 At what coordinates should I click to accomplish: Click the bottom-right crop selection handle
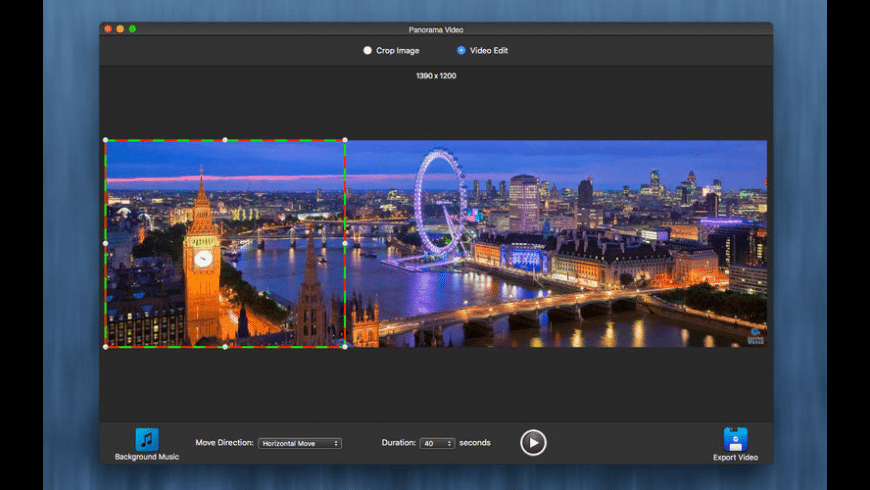point(345,347)
